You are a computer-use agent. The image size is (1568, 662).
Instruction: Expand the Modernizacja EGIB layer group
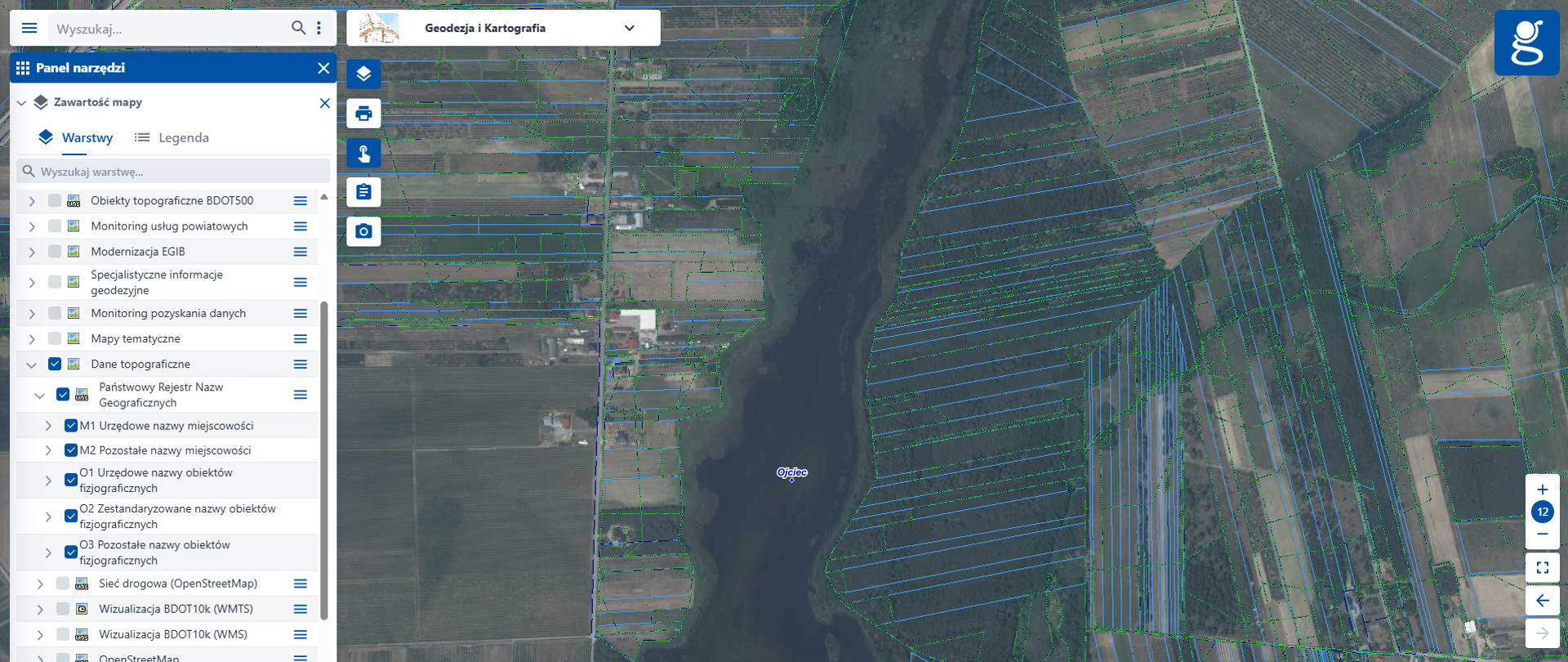coord(32,252)
